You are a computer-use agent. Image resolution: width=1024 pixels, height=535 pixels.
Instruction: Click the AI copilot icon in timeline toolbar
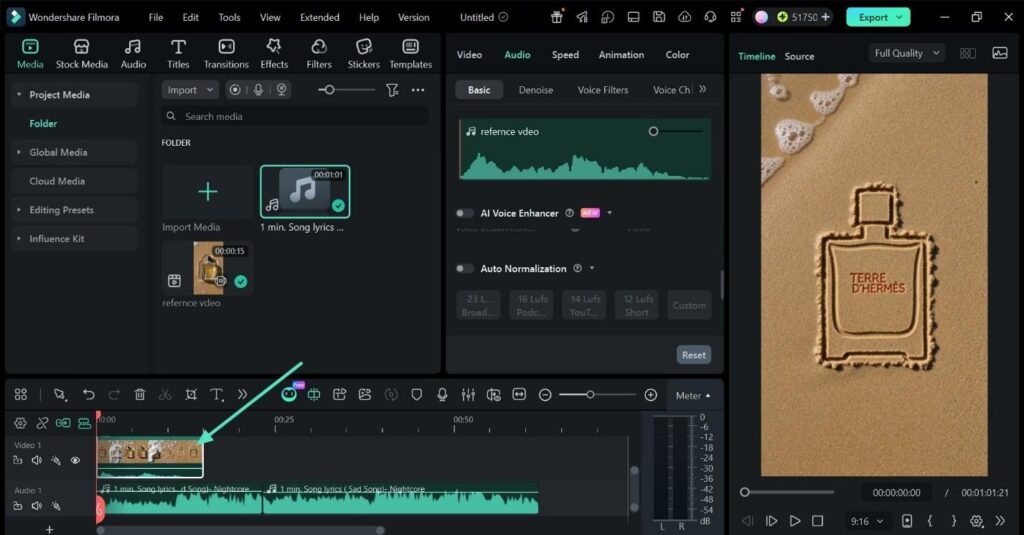[x=289, y=394]
